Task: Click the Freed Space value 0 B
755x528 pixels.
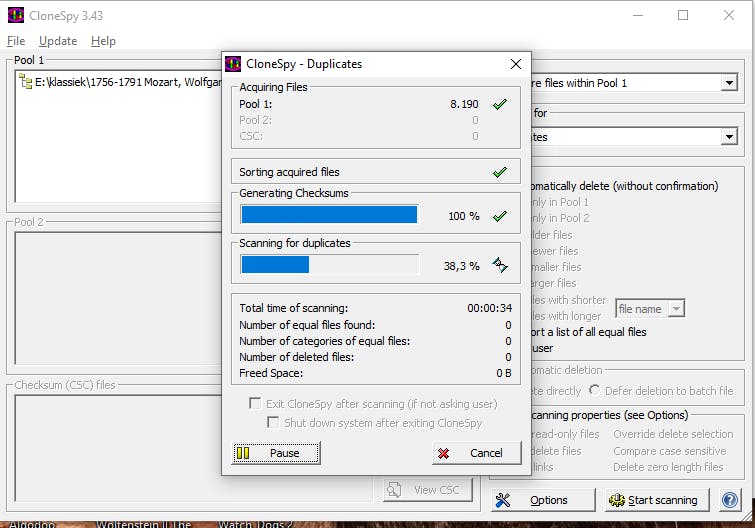Action: 504,373
